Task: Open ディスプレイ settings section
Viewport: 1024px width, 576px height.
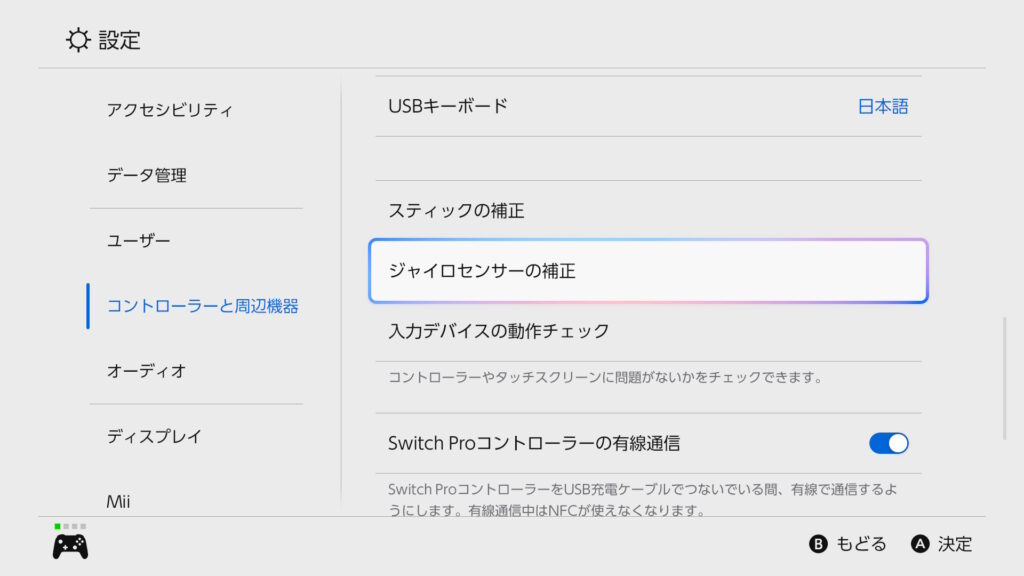Action: tap(155, 436)
